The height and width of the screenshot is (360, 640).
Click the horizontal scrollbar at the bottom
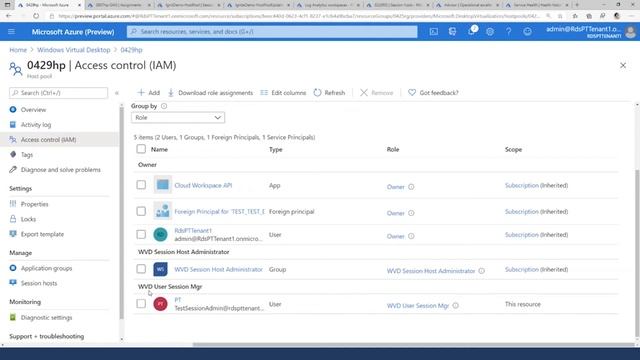(412, 344)
